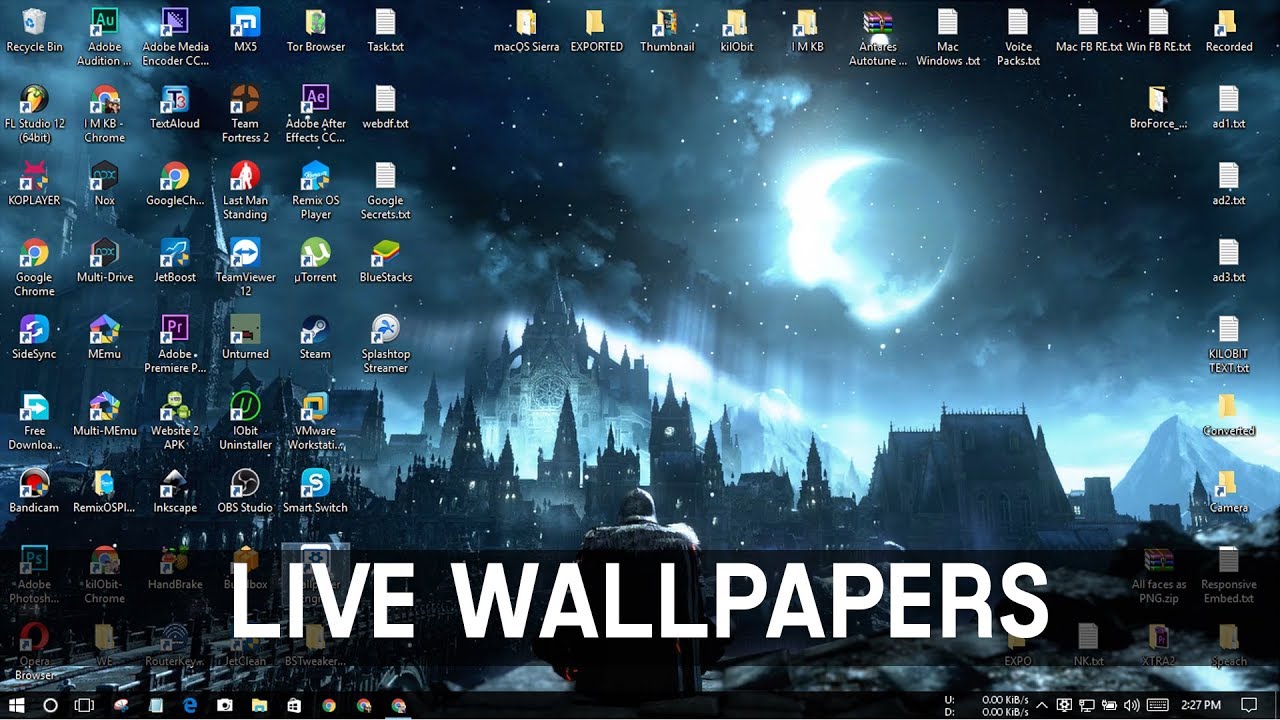
Task: Open Camera app in taskbar
Action: click(x=224, y=705)
